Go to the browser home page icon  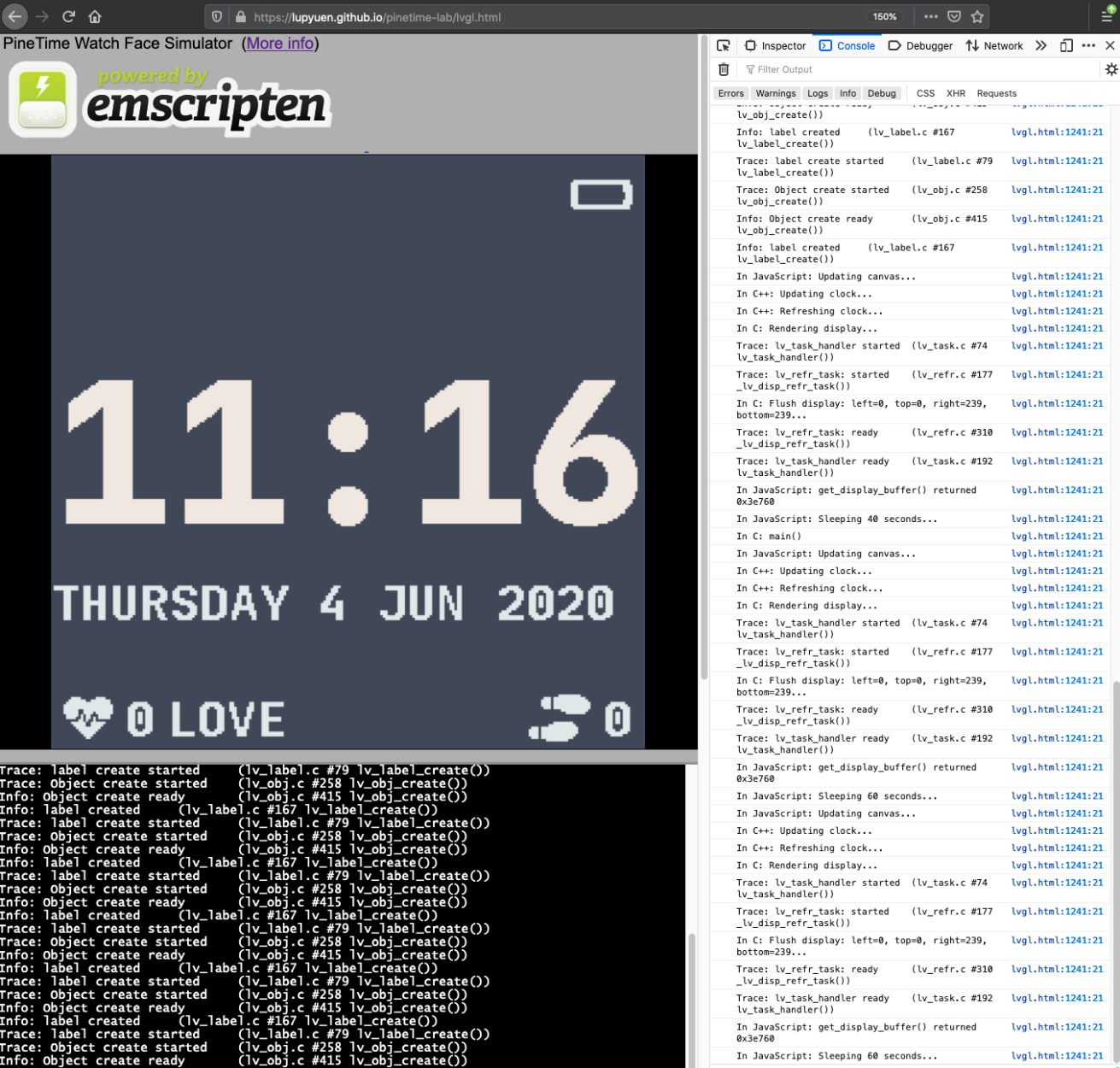[x=95, y=16]
